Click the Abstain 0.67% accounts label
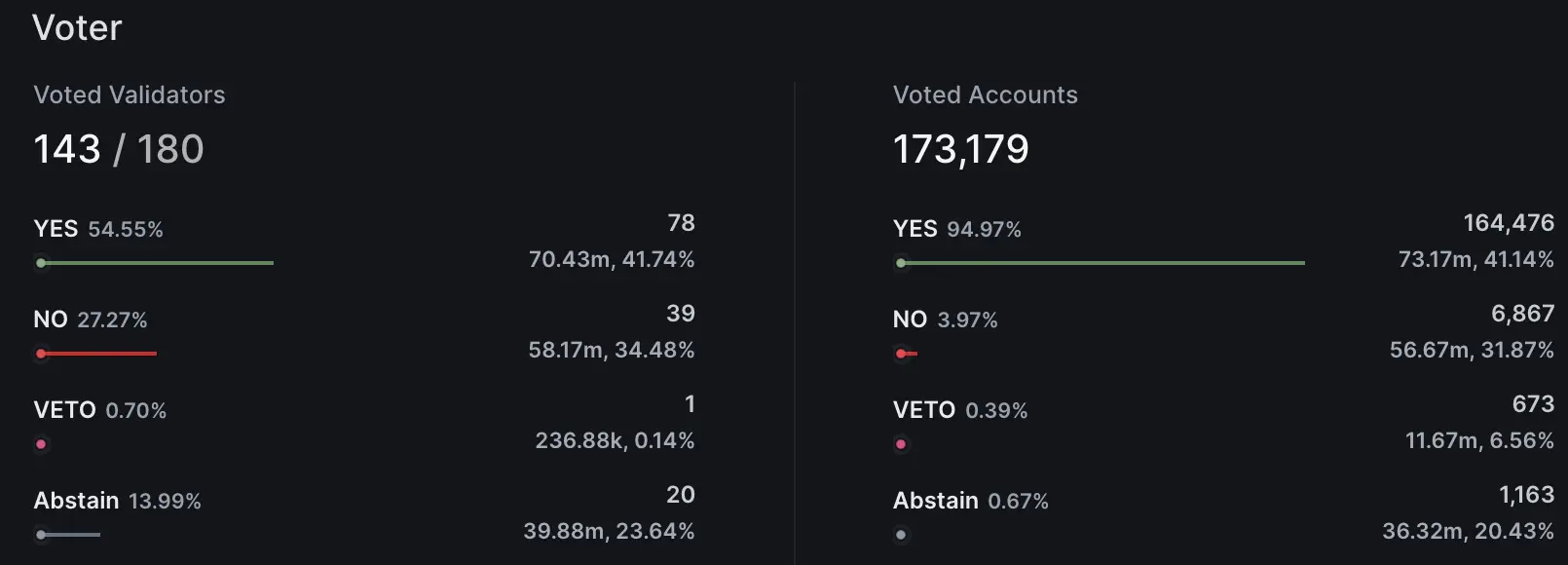 coord(970,501)
